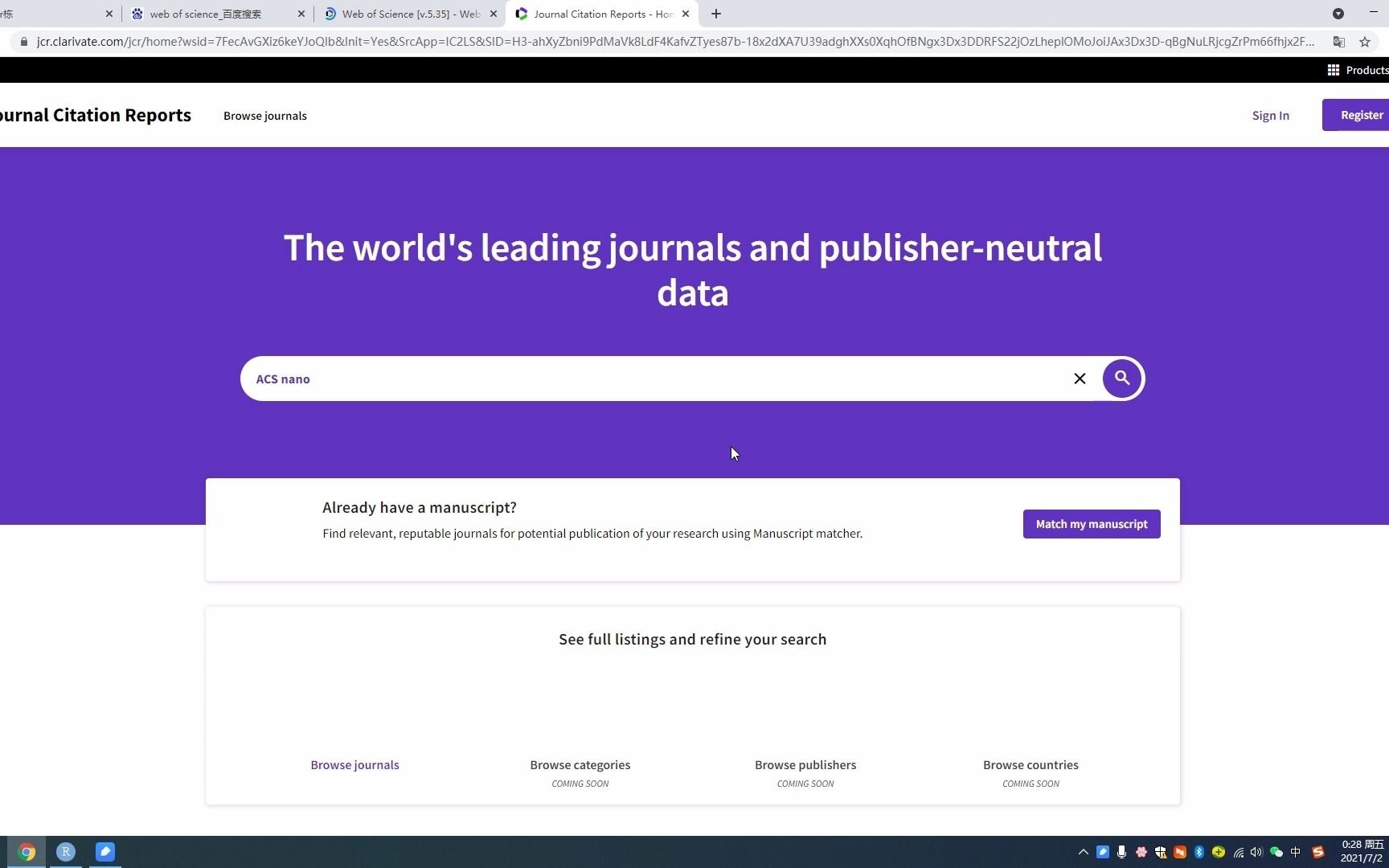Image resolution: width=1389 pixels, height=868 pixels.
Task: Switch to the web of science Baidu tab
Action: 217,14
